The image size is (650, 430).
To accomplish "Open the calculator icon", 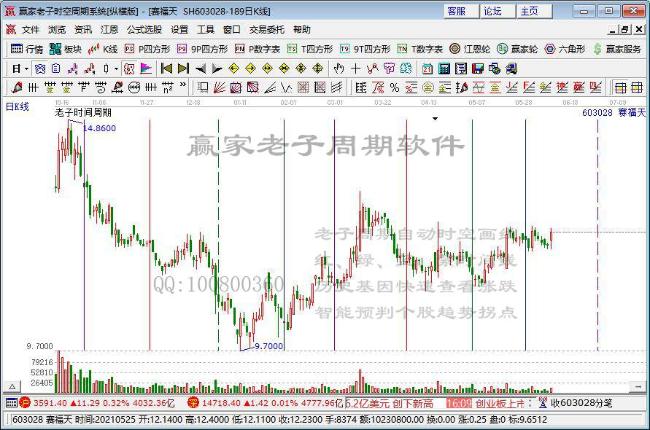I will tap(444, 69).
